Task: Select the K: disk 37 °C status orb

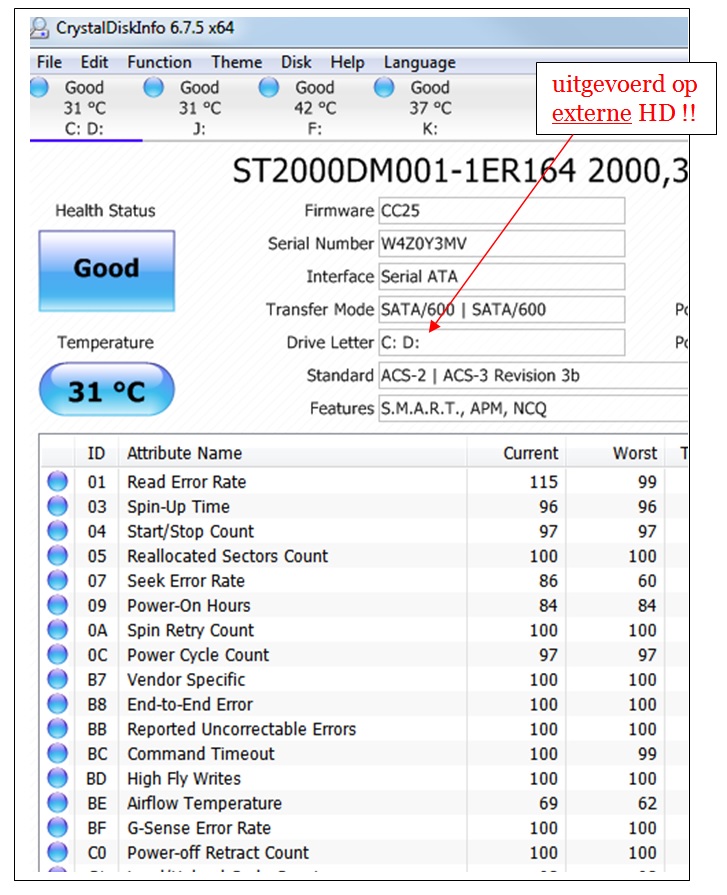Action: point(384,88)
